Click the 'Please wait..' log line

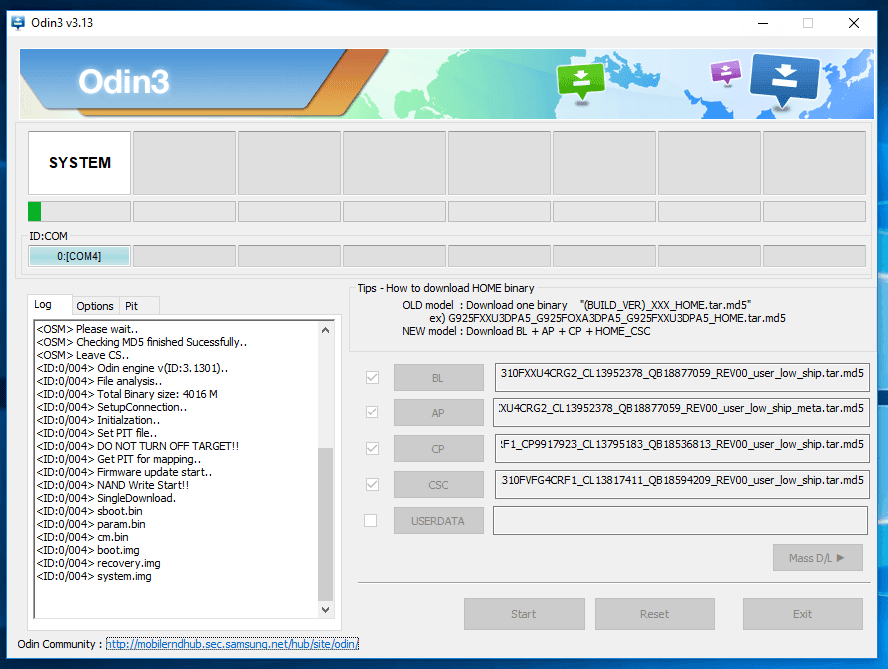87,329
